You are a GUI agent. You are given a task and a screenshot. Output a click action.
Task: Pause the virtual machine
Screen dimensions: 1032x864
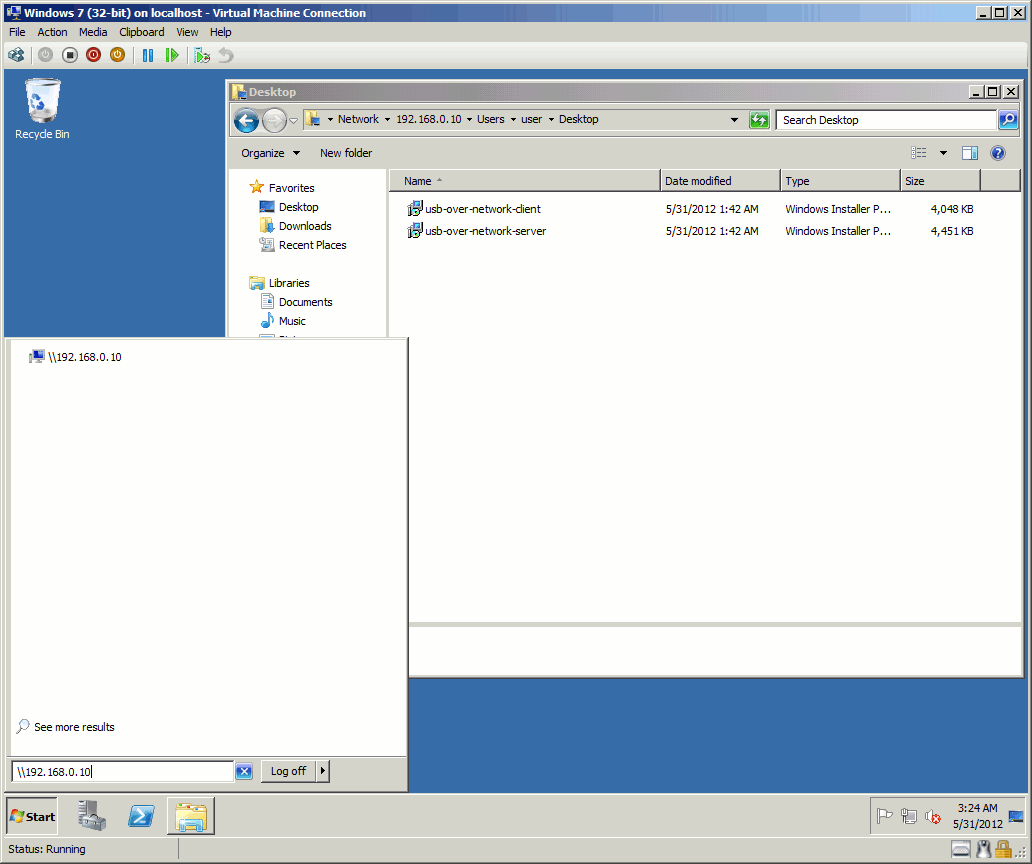148,55
